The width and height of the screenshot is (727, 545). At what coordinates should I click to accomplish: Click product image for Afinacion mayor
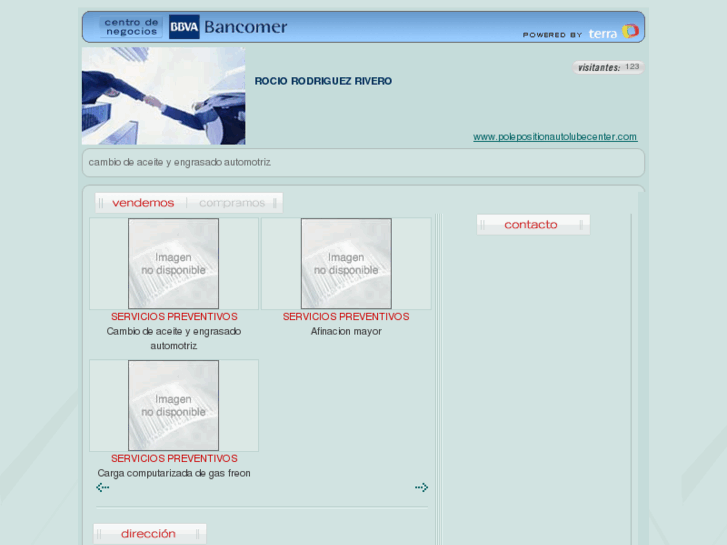point(346,263)
